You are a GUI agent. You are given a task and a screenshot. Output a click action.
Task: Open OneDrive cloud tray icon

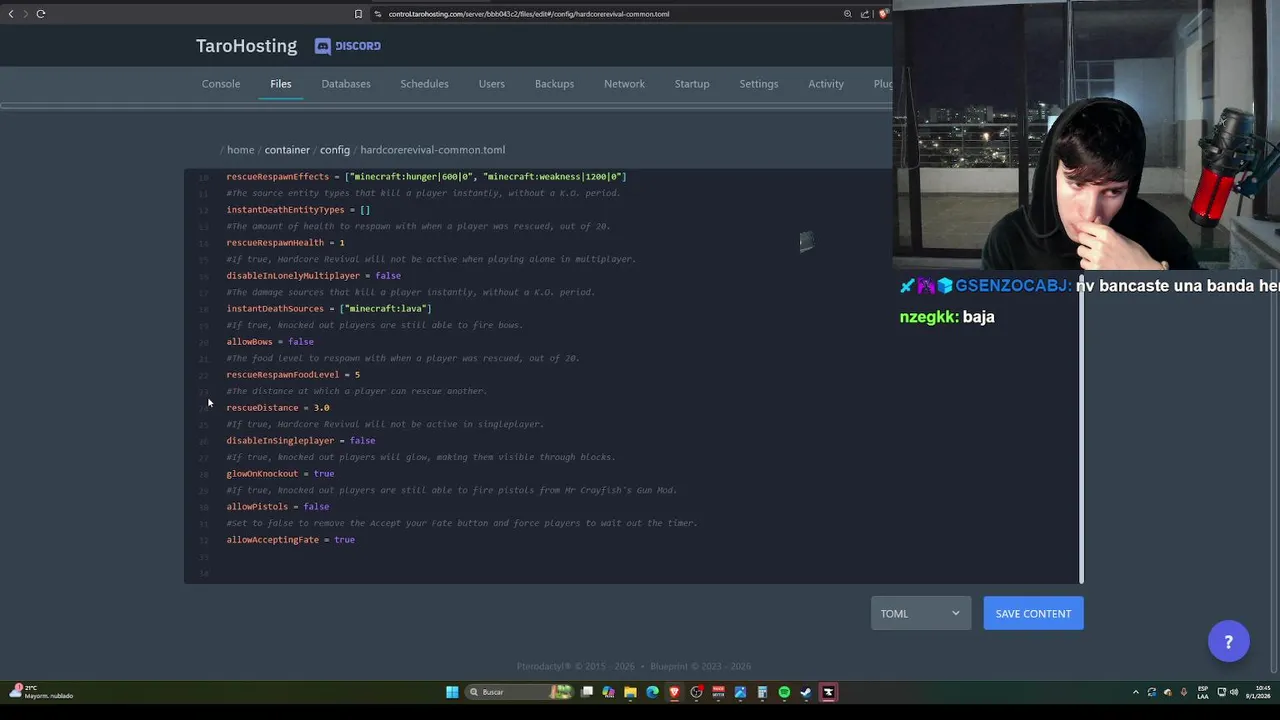click(x=1168, y=692)
